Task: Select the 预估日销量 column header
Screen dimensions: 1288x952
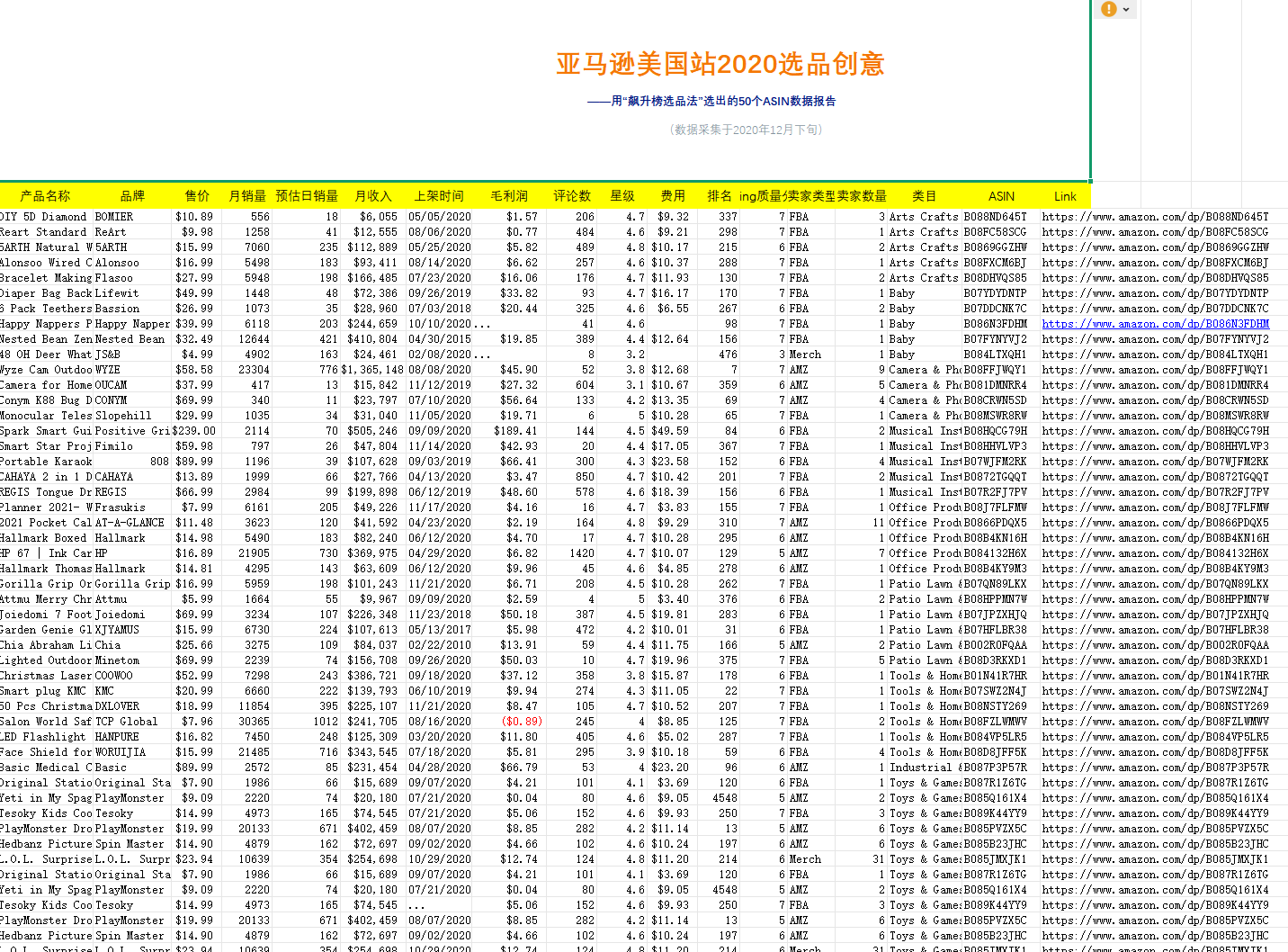Action: click(307, 196)
